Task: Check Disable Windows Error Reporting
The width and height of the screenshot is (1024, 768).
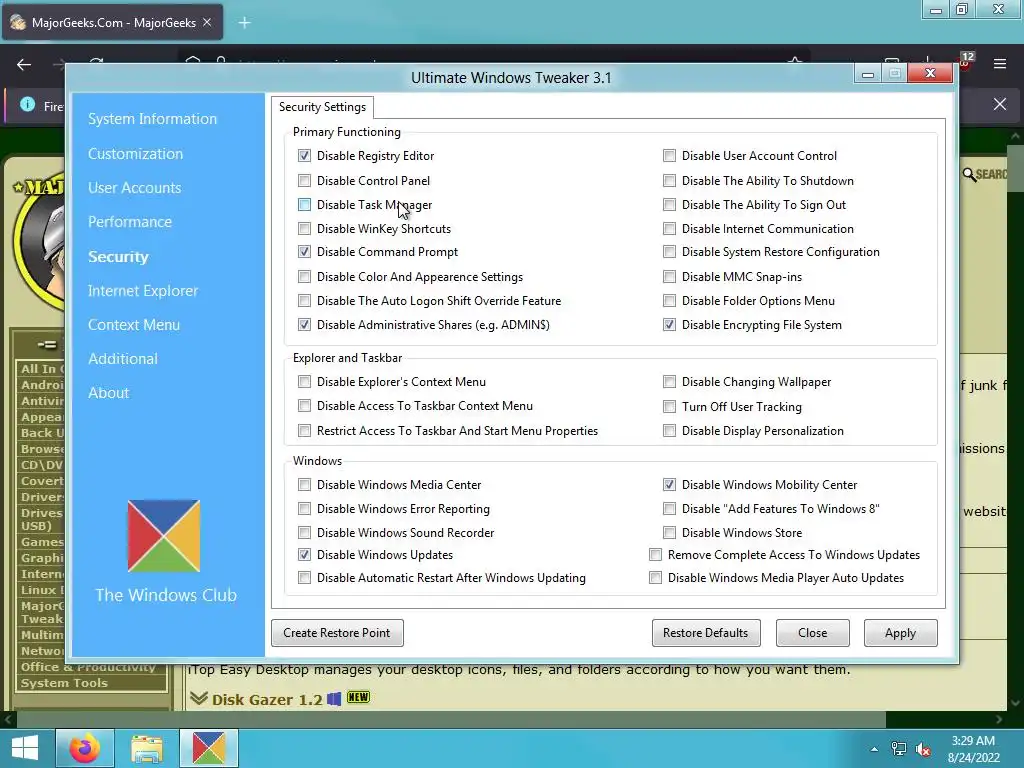Action: [x=304, y=508]
